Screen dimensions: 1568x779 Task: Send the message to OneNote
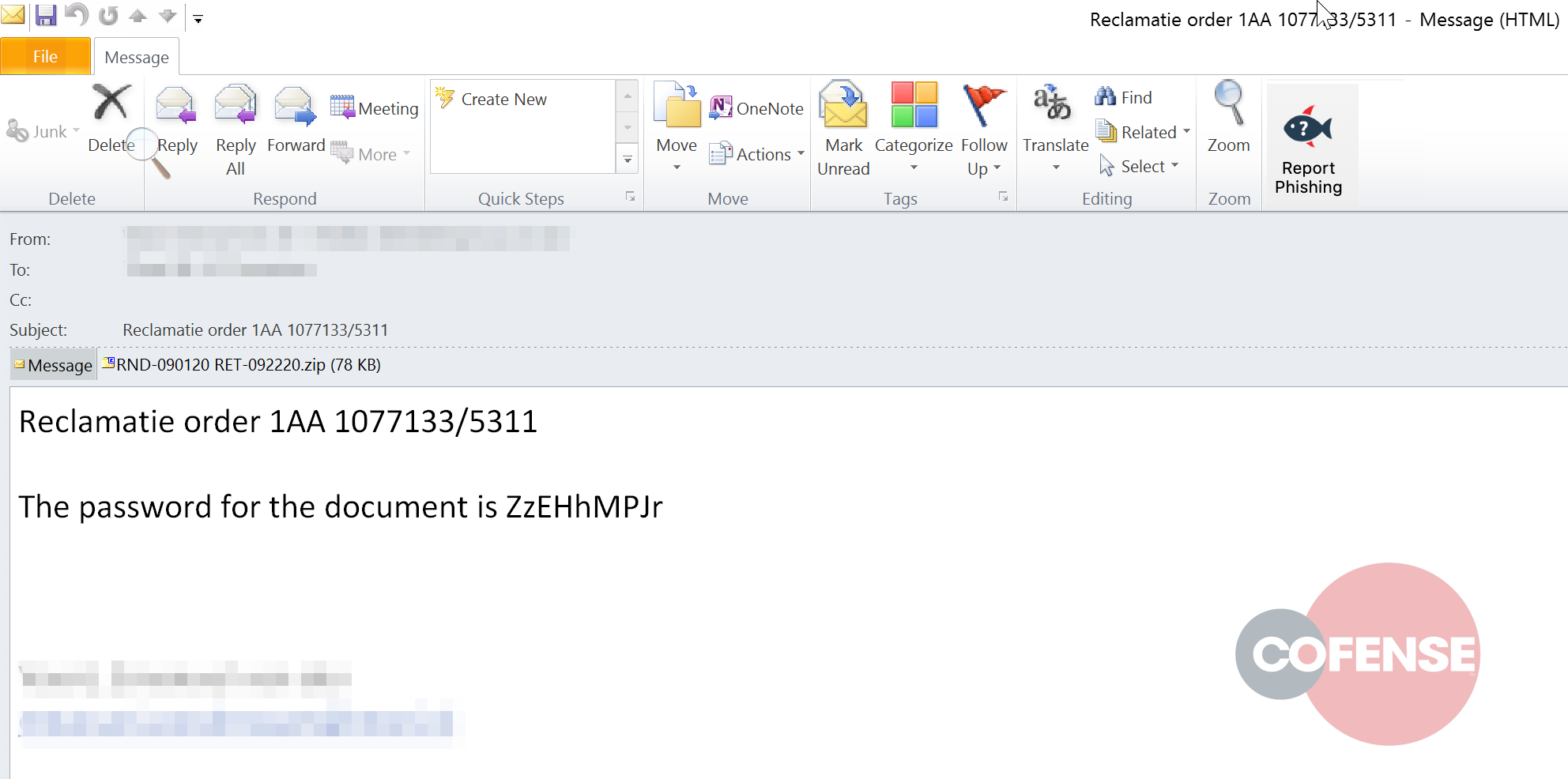tap(756, 108)
